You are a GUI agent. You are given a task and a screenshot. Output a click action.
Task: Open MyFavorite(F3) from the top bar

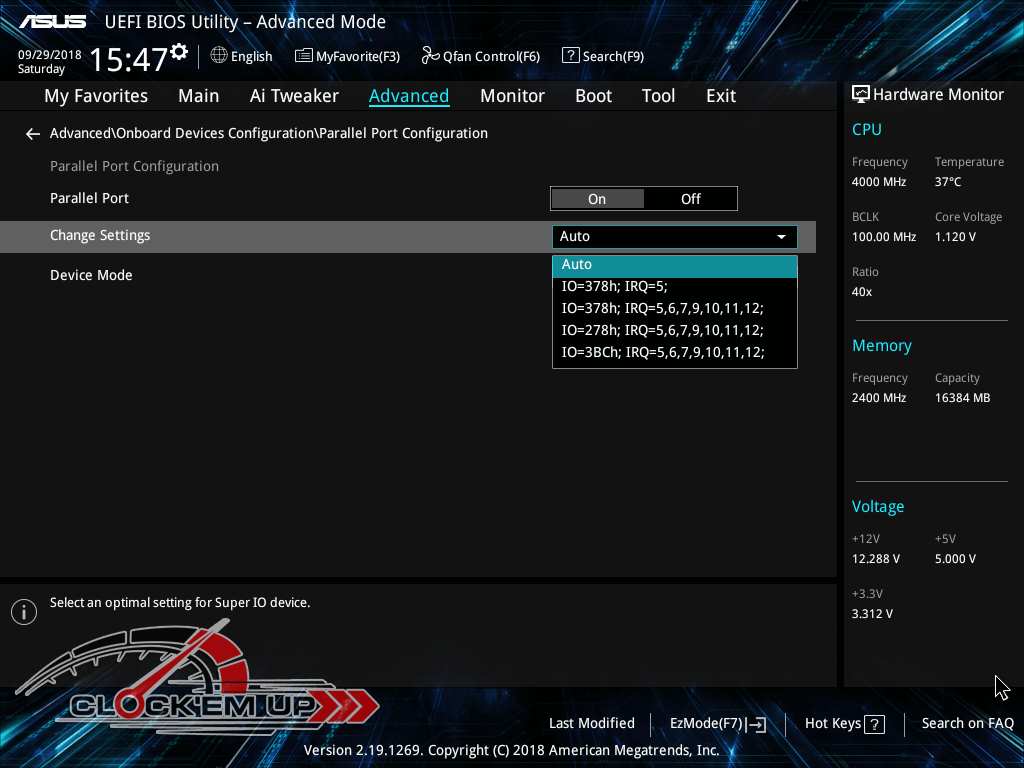pos(347,56)
